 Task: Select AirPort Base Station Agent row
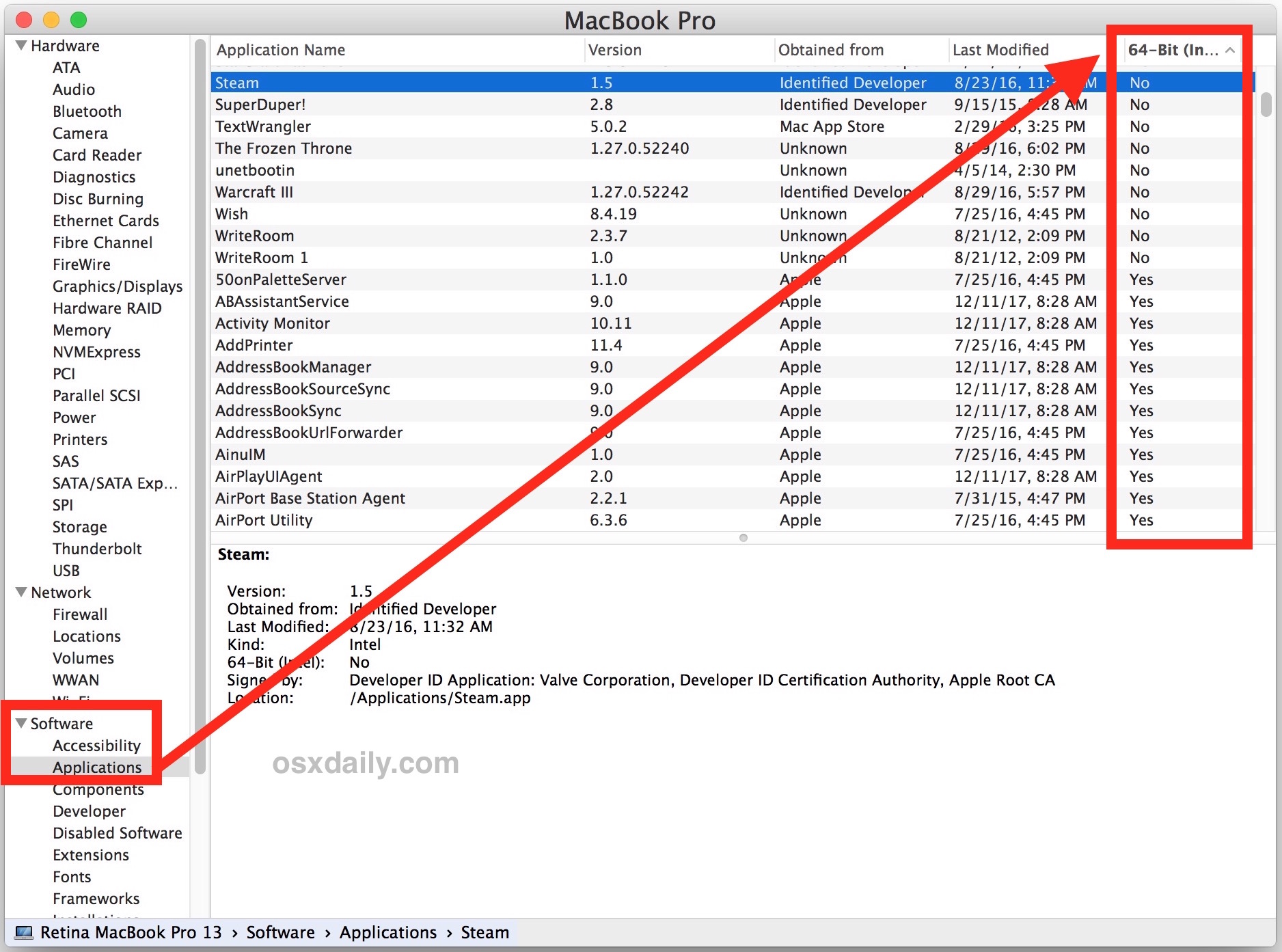click(733, 498)
